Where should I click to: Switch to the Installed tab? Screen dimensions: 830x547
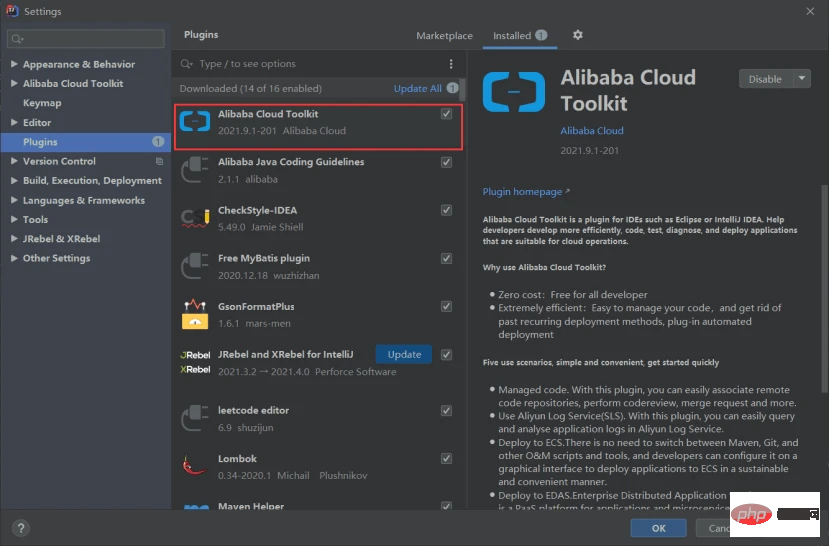pos(512,36)
